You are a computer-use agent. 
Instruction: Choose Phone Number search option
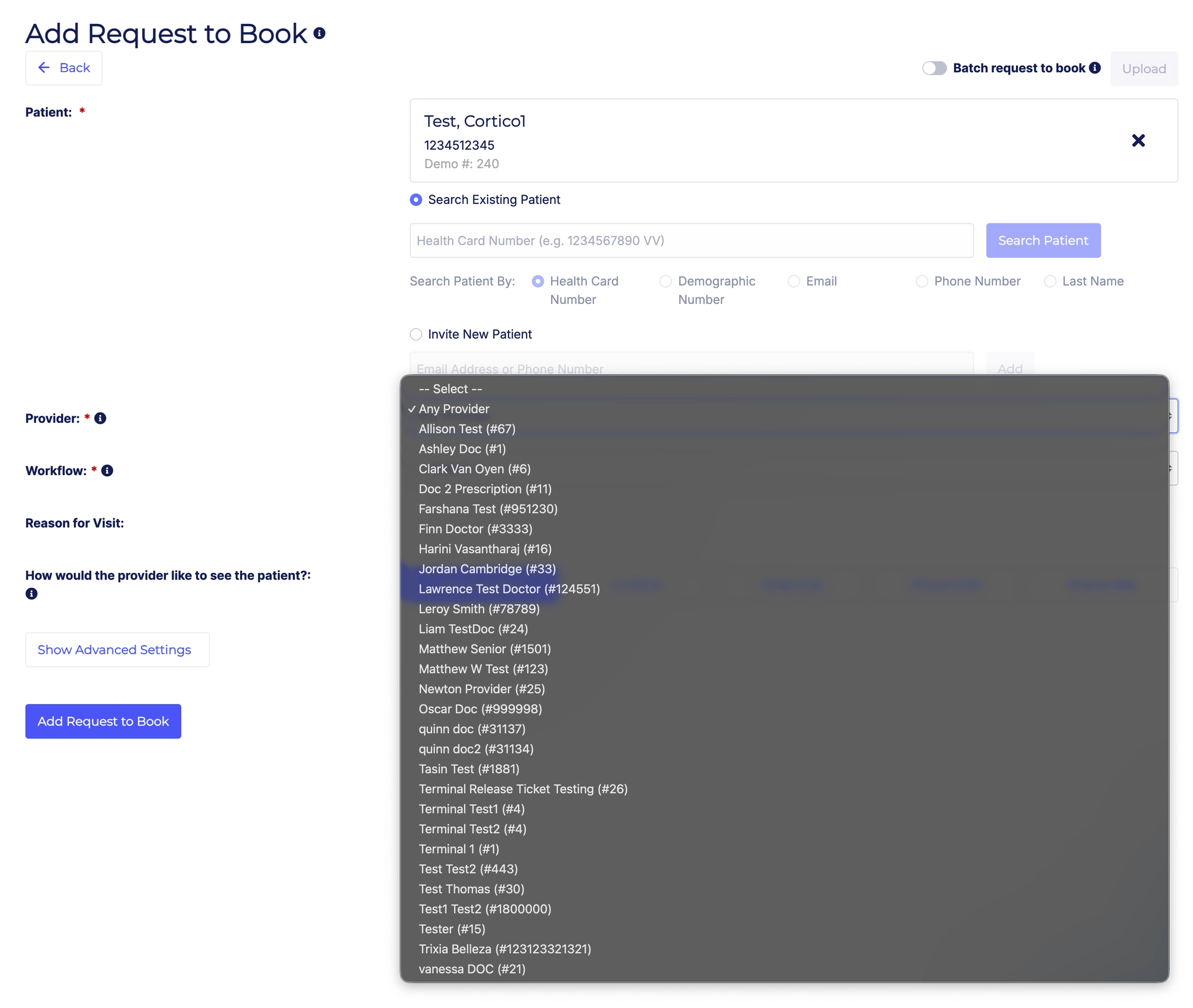(x=922, y=281)
